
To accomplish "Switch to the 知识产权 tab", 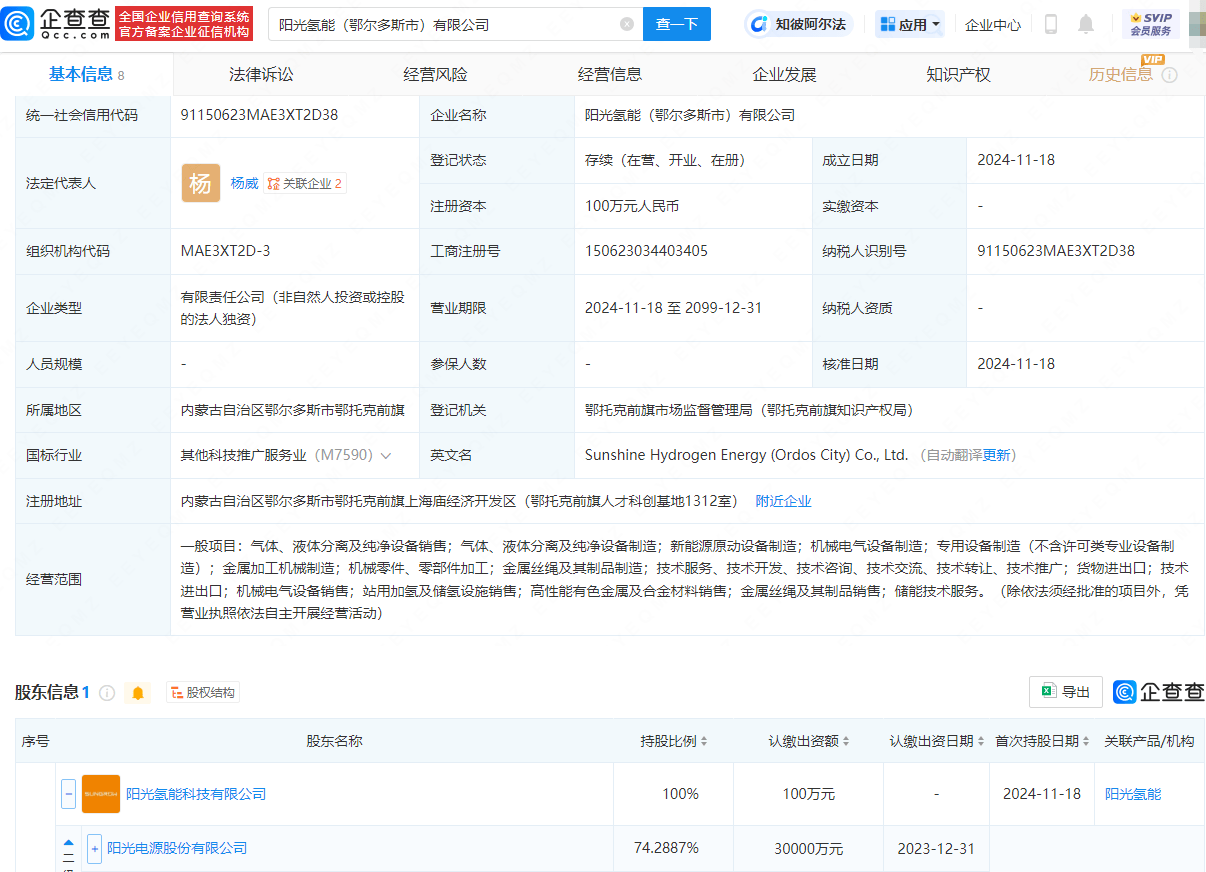I will (x=959, y=74).
